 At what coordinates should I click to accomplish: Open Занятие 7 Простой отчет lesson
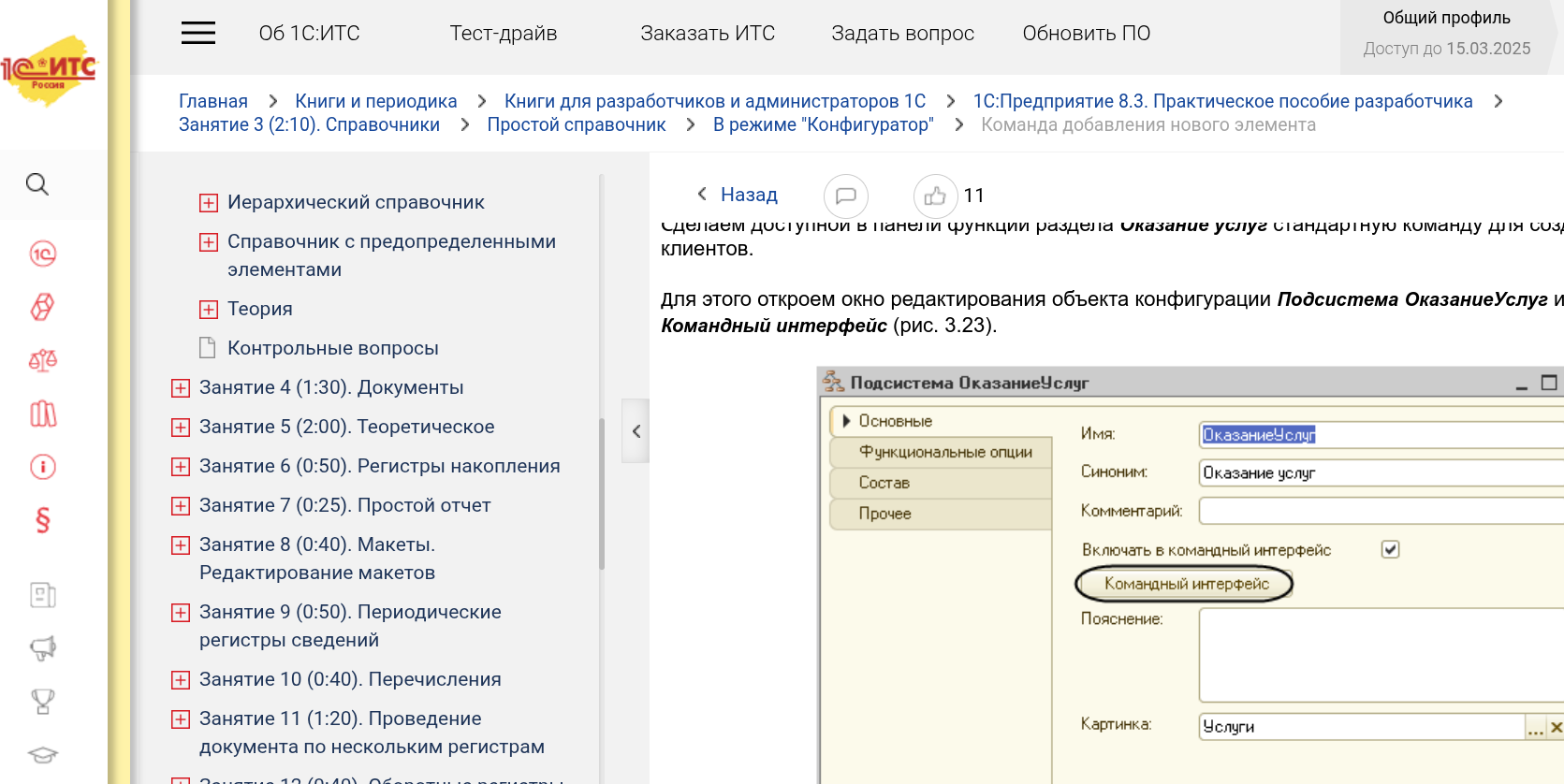click(x=345, y=505)
